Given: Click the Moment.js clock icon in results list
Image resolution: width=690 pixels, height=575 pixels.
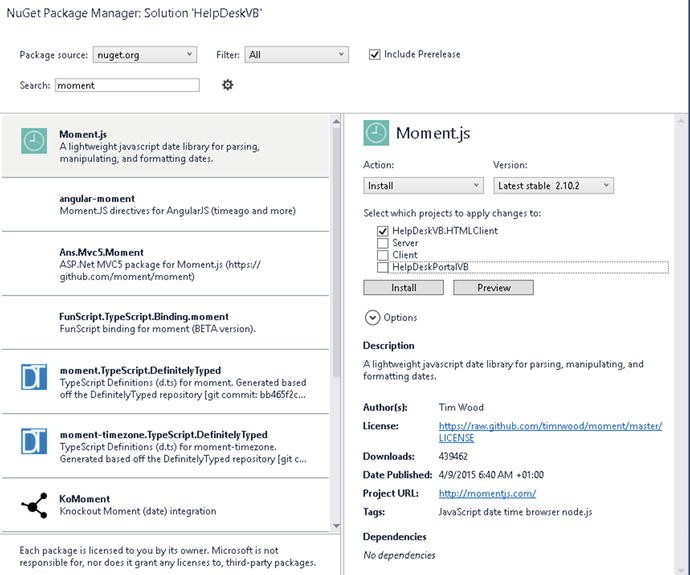Looking at the screenshot, I should [34, 141].
